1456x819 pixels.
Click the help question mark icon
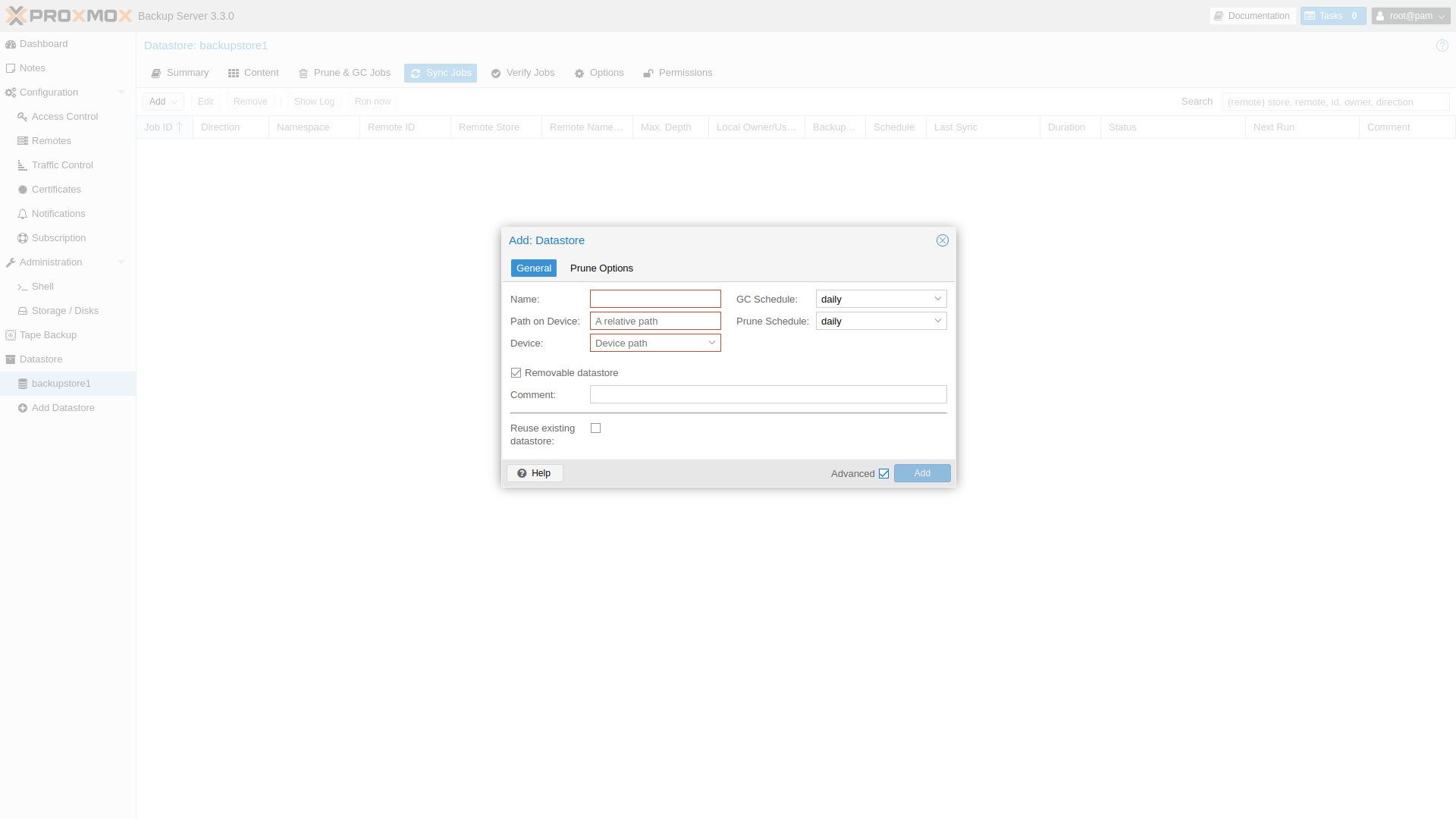click(x=1442, y=45)
